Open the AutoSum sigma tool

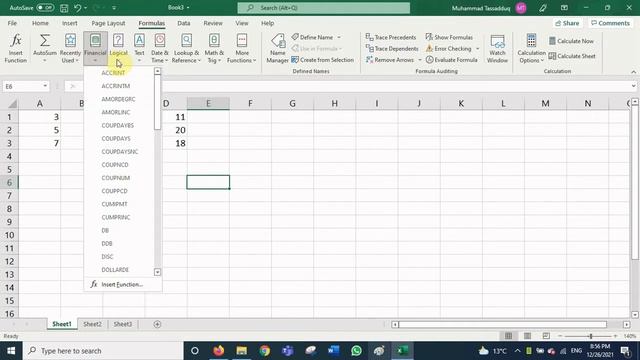pyautogui.click(x=44, y=48)
